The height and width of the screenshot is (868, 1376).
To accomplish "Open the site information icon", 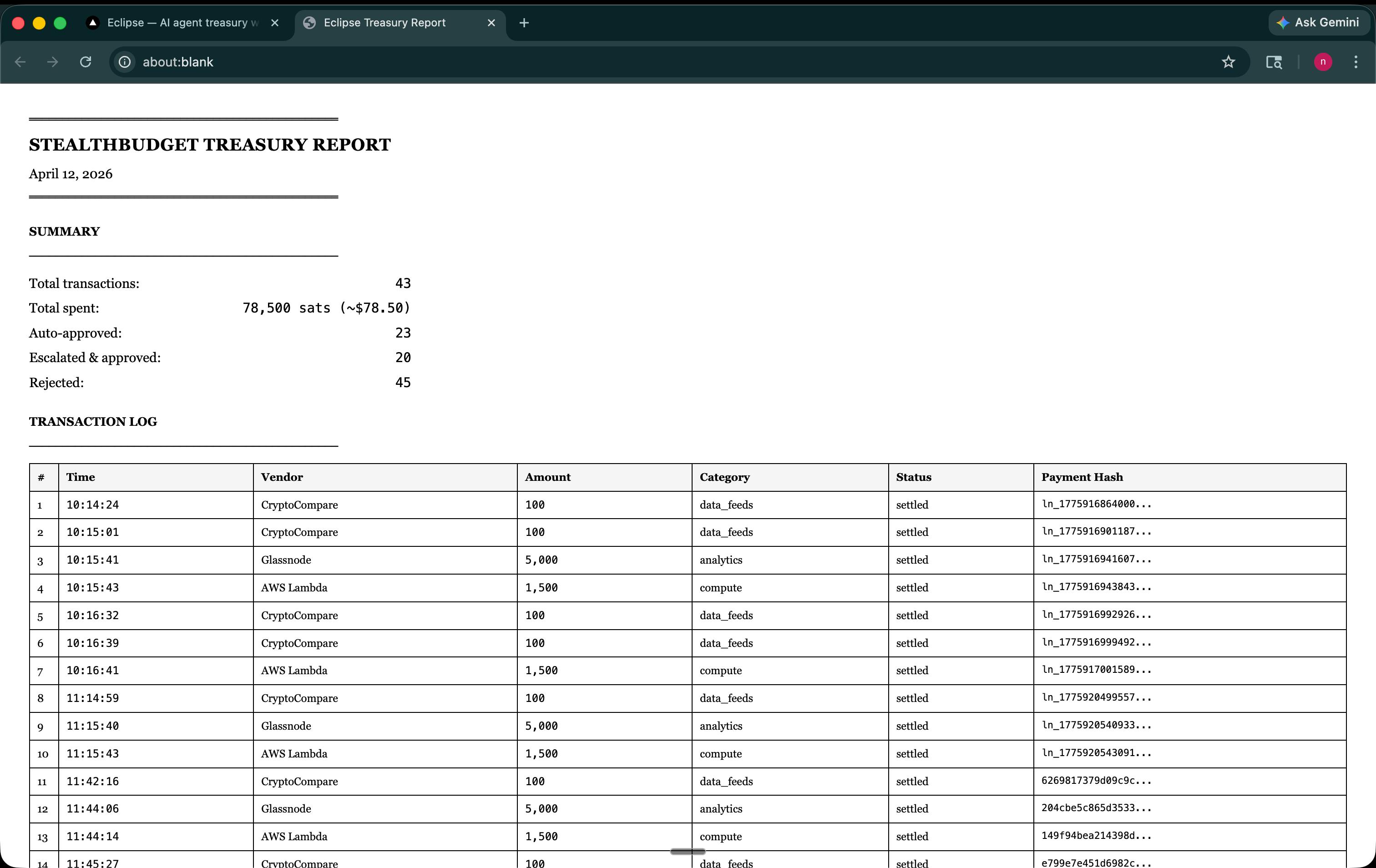I will pyautogui.click(x=125, y=62).
